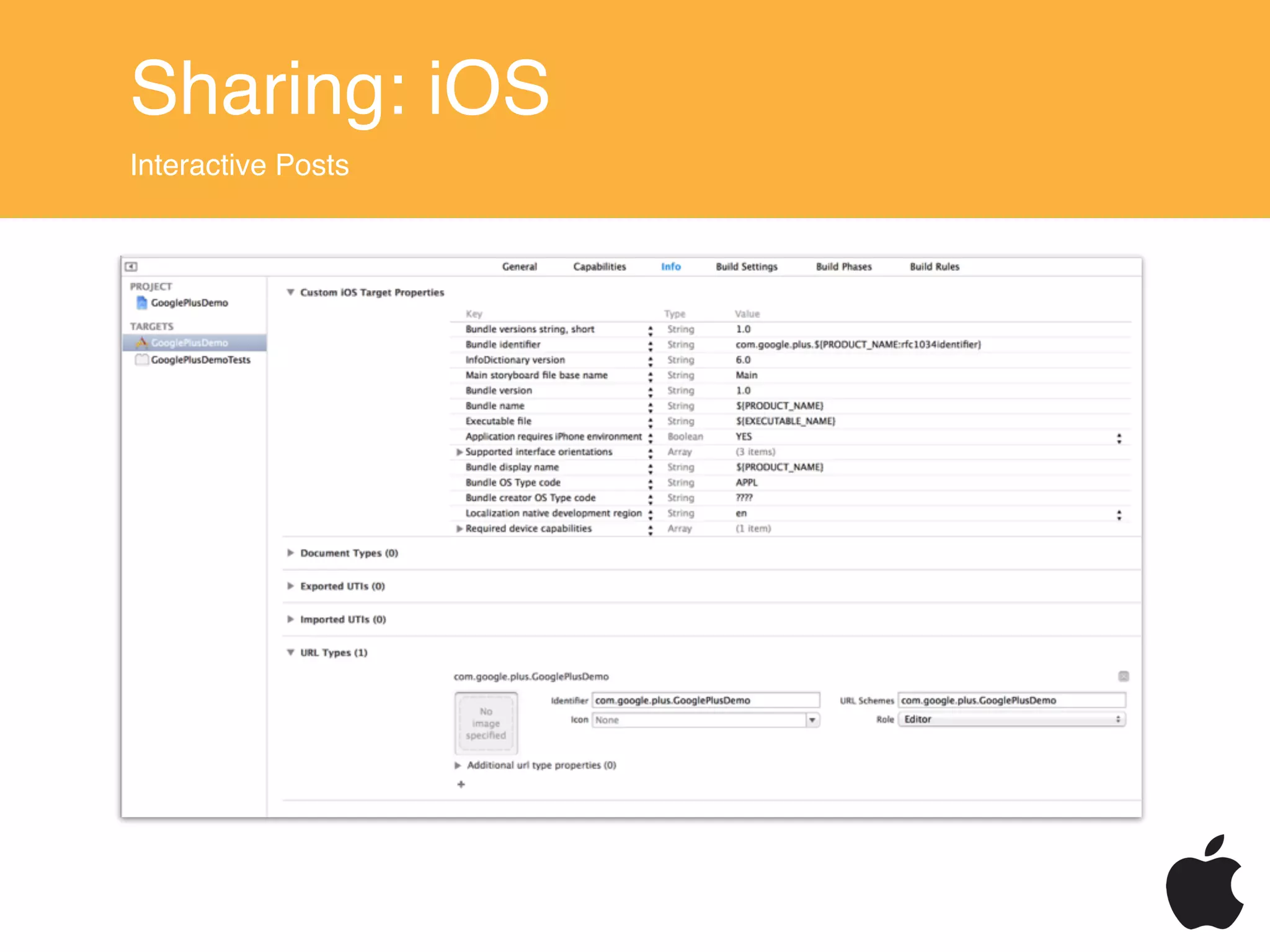Expand Supported interface orientations array
Screen dimensions: 1270x952
tap(460, 452)
